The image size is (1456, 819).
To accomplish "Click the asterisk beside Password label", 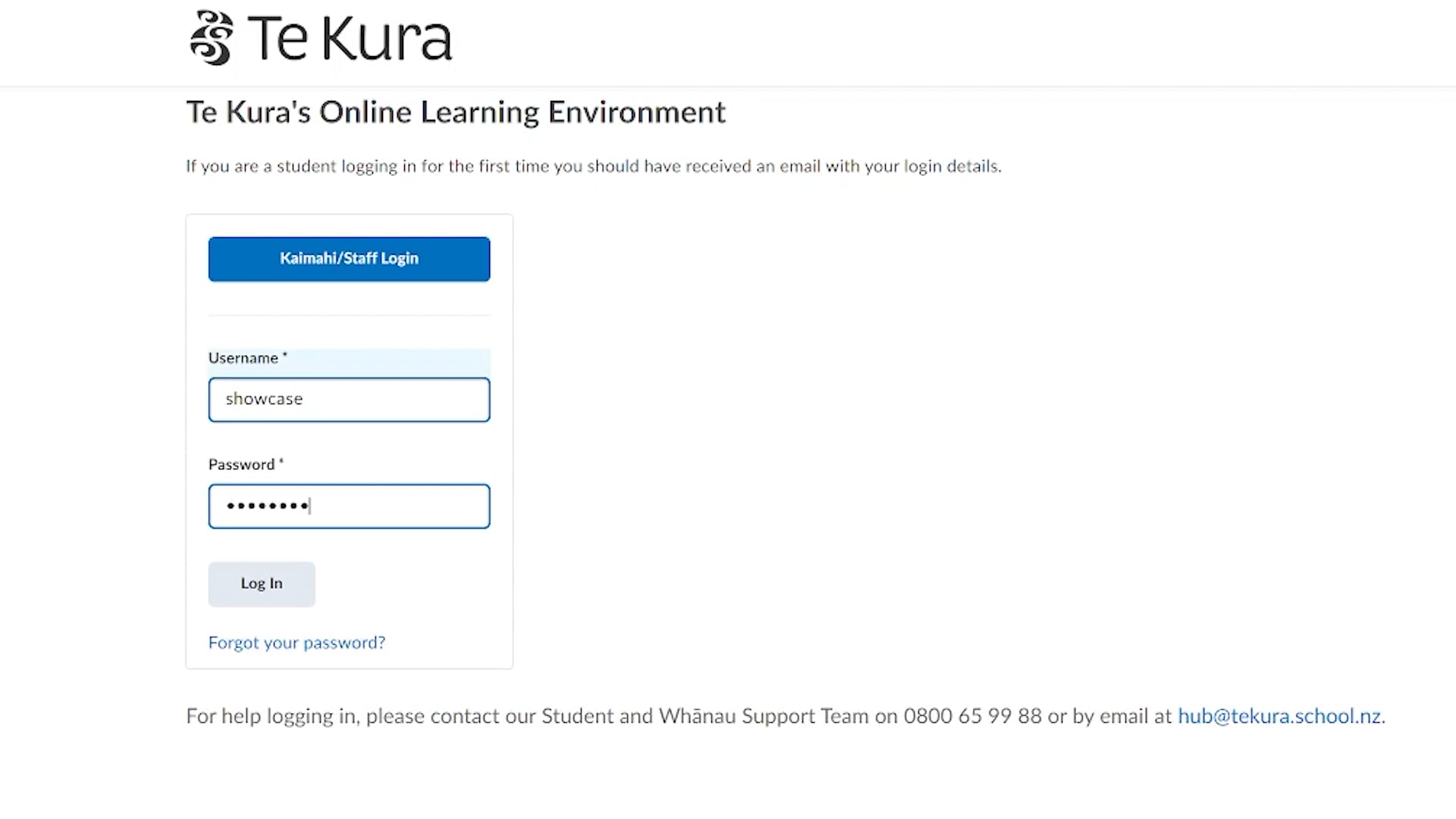I will pos(281,461).
